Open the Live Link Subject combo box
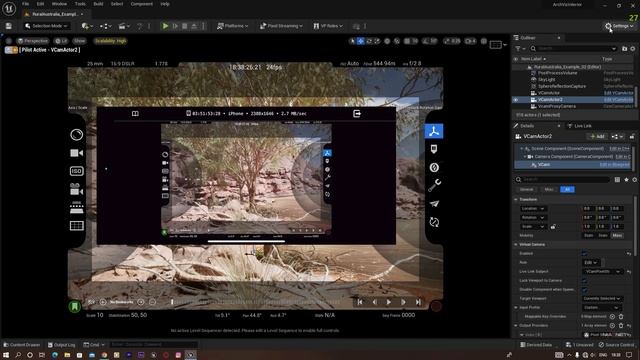Screen dimensions: 640x360 coord(602,271)
